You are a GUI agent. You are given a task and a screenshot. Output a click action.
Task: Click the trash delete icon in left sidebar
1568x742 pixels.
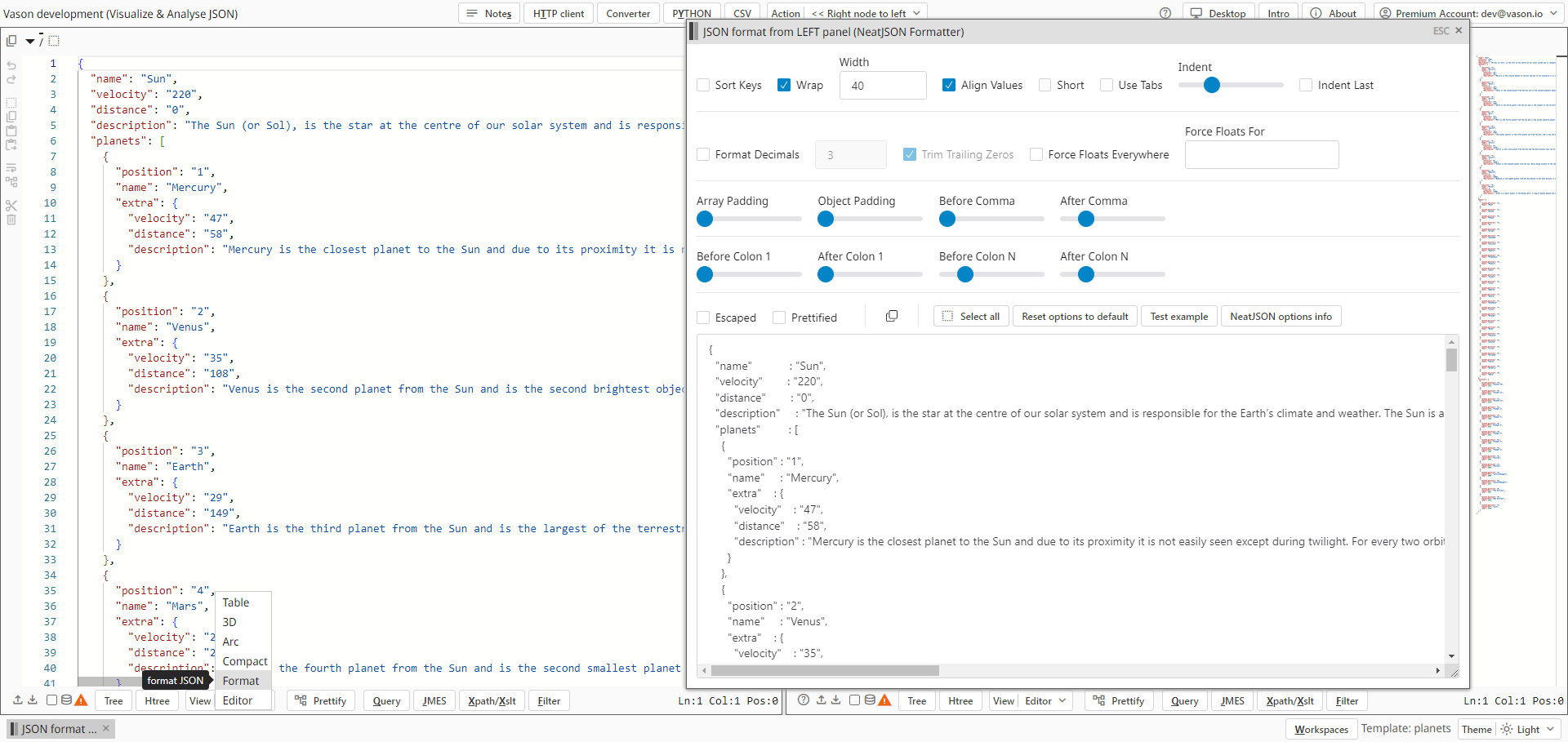(11, 220)
